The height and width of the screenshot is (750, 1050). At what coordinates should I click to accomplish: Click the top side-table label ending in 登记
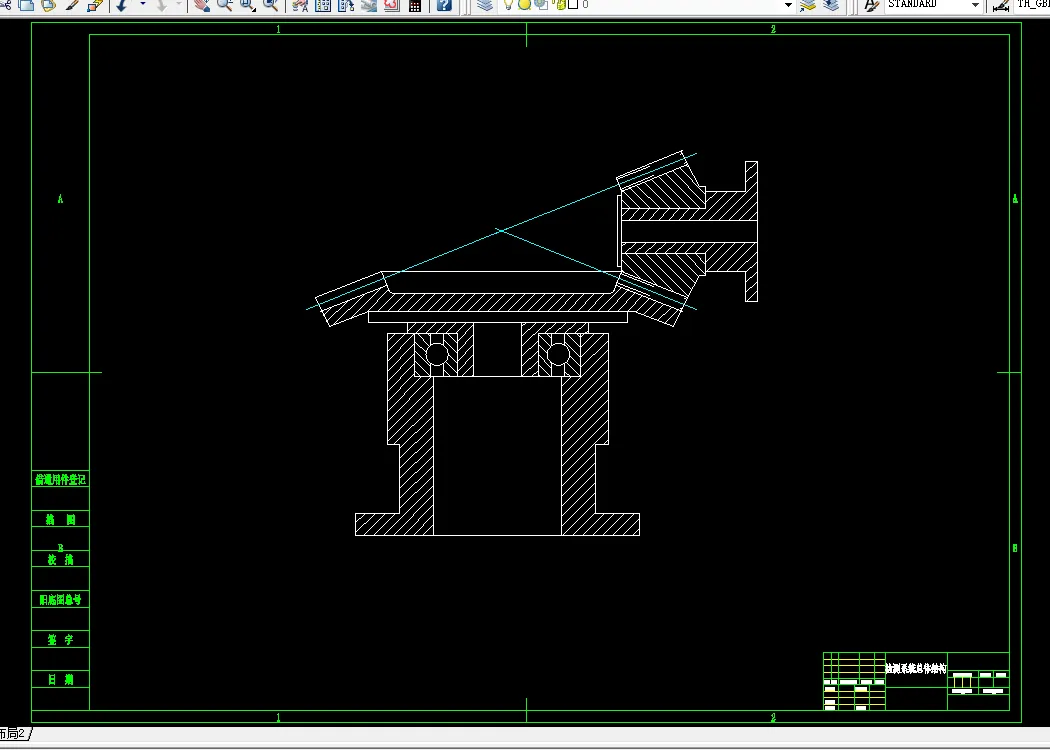pos(60,479)
